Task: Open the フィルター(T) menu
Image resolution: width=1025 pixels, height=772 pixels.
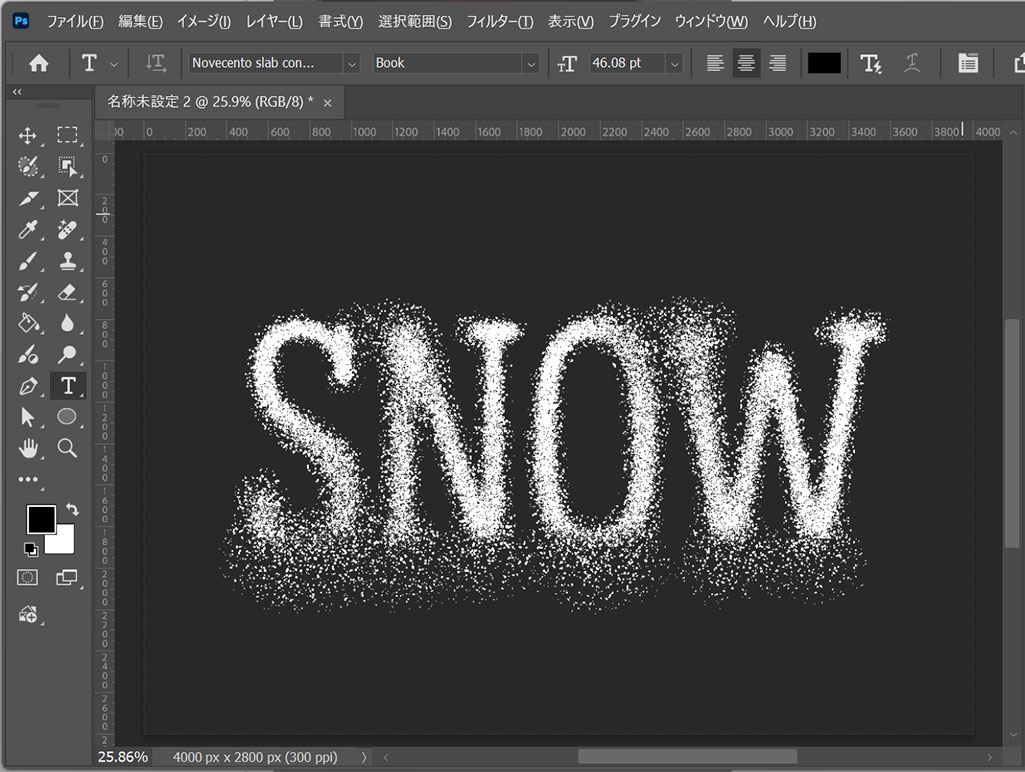Action: 500,21
